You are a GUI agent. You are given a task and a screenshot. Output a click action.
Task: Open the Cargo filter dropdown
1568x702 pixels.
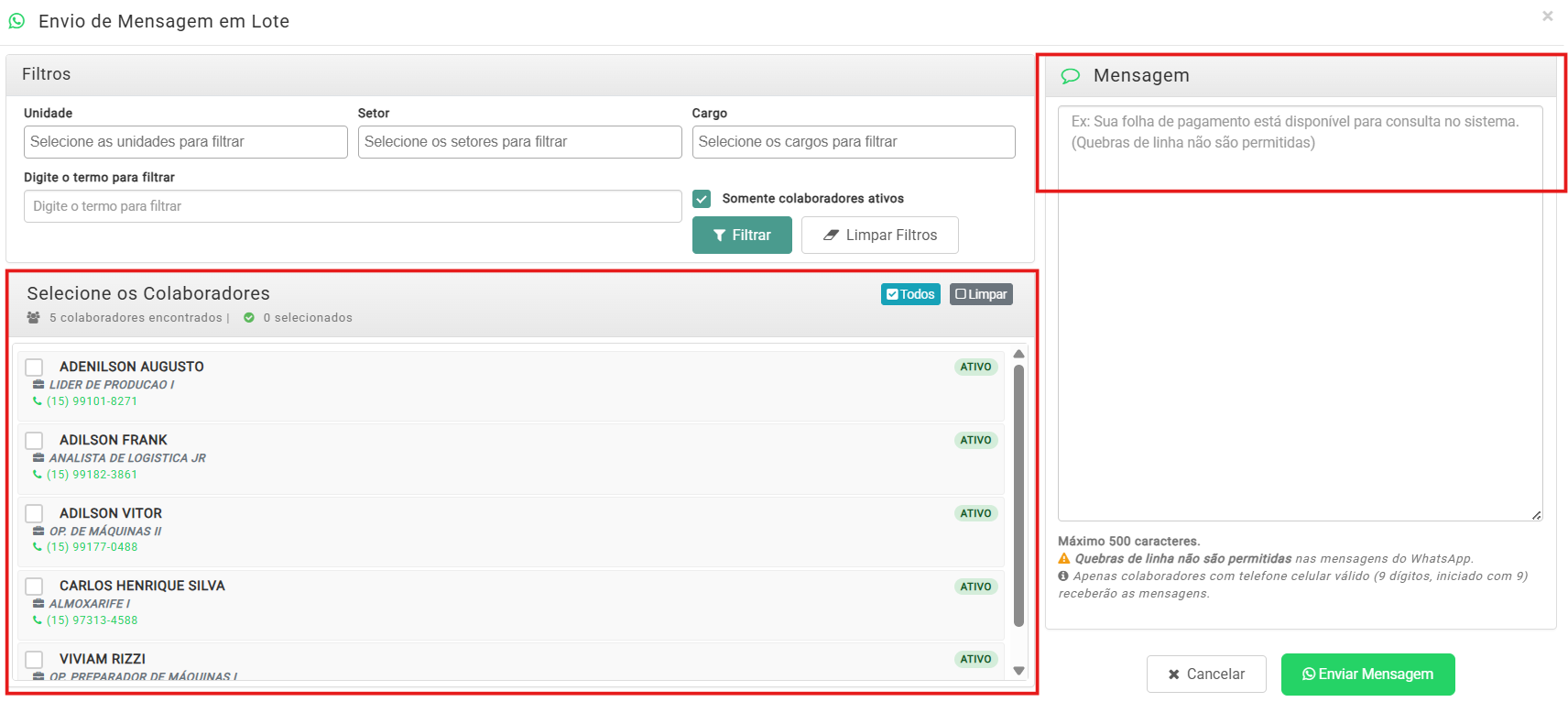click(853, 142)
